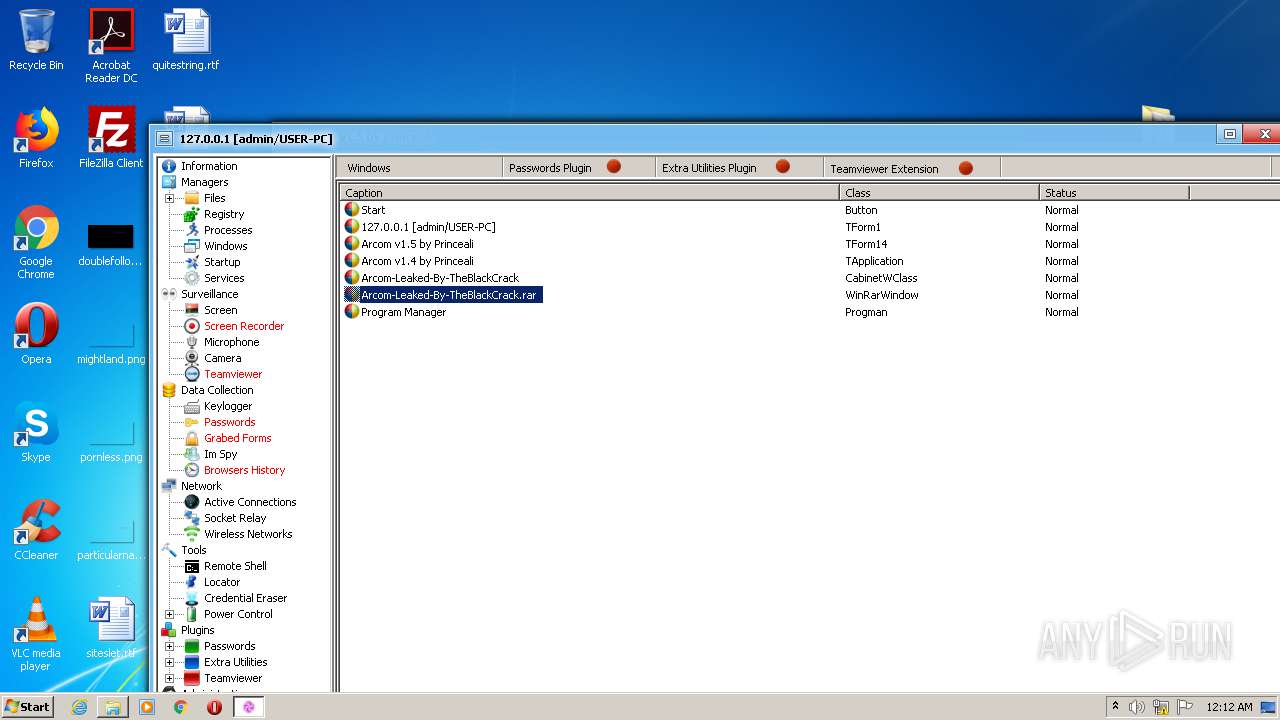Select the Locator icon
Image resolution: width=1280 pixels, height=720 pixels.
pyautogui.click(x=192, y=582)
